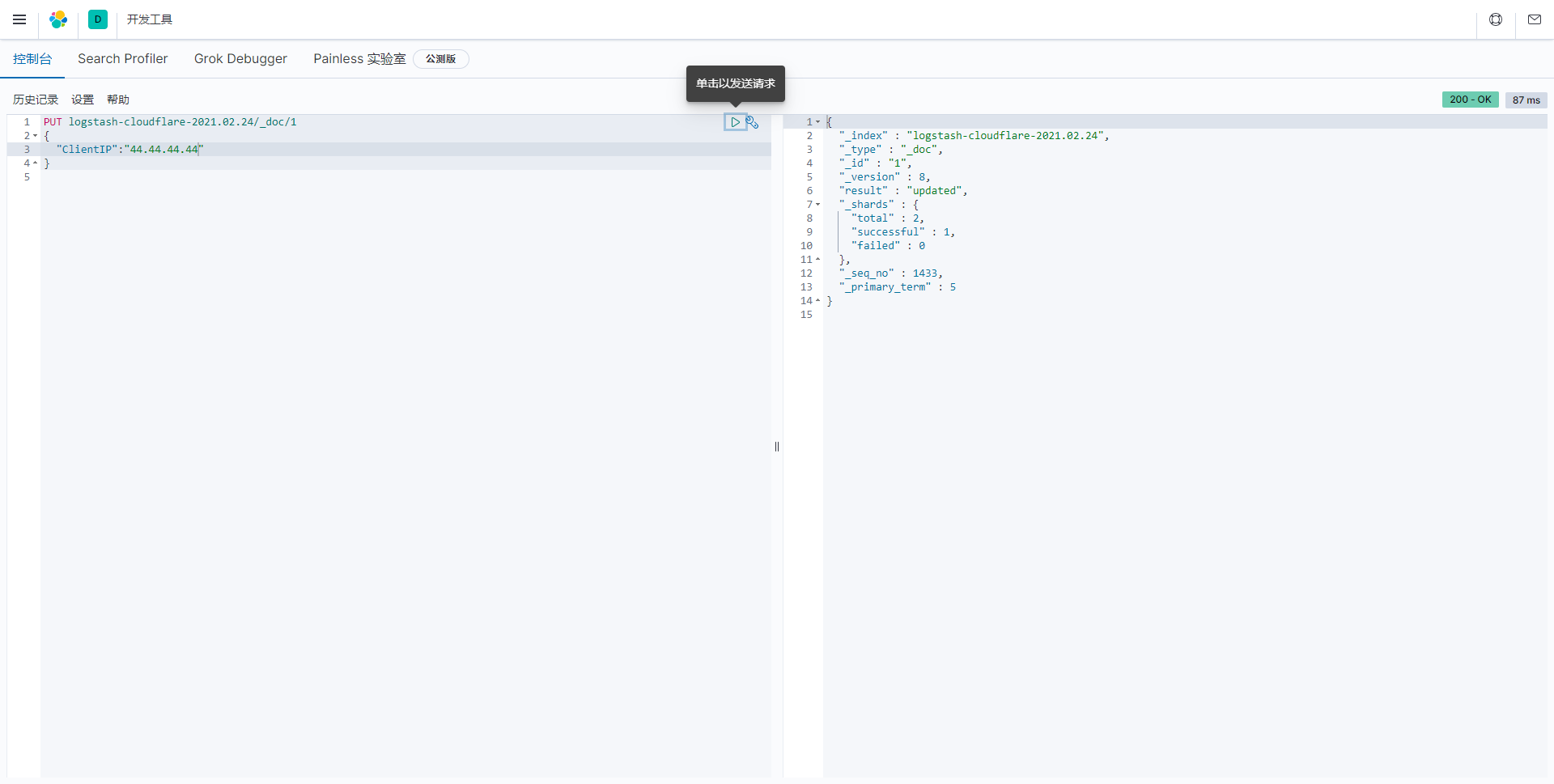Click the "_id" : "1" line

pyautogui.click(x=875, y=163)
